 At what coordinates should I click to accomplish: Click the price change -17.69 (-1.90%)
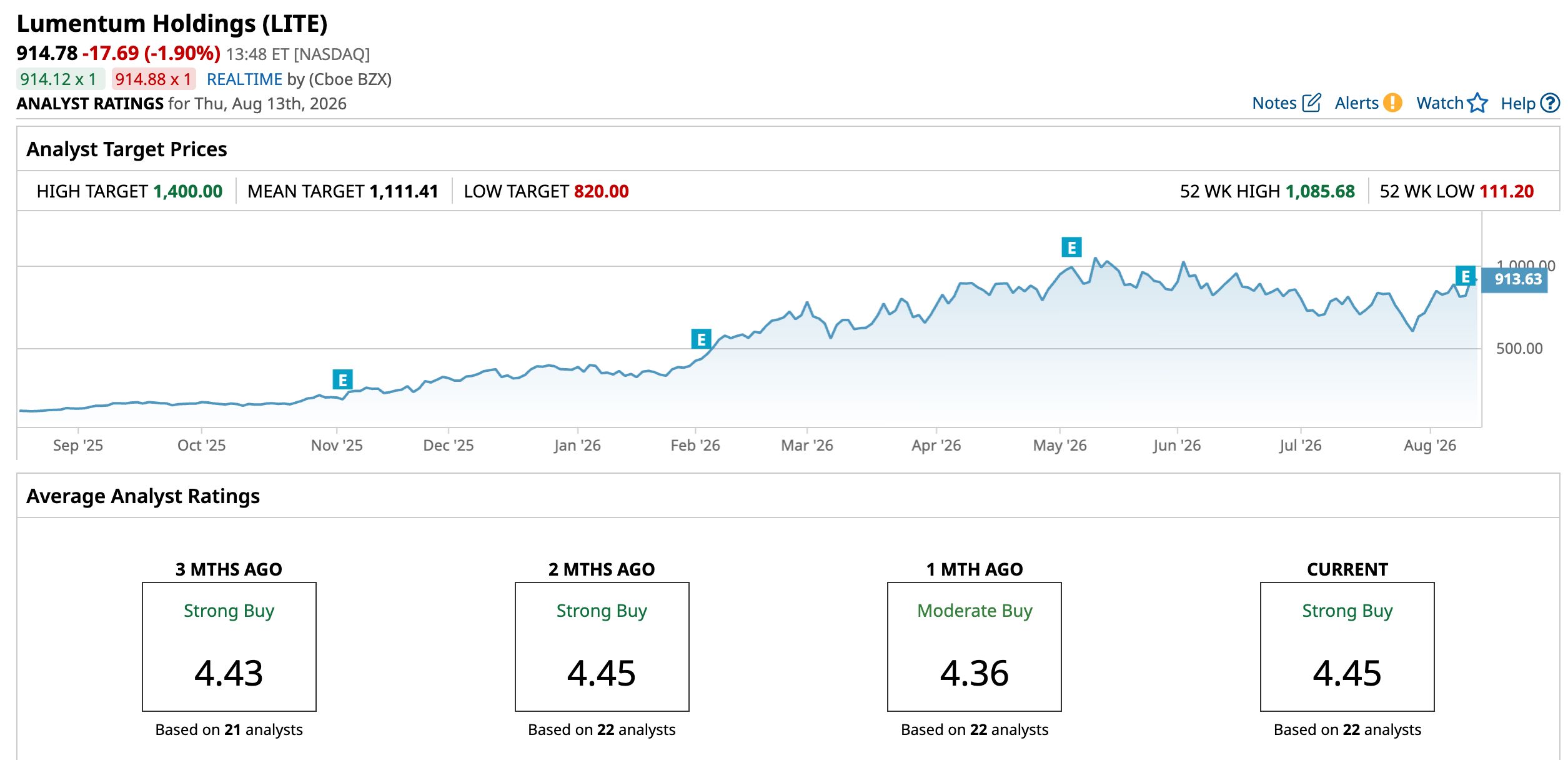(x=151, y=54)
